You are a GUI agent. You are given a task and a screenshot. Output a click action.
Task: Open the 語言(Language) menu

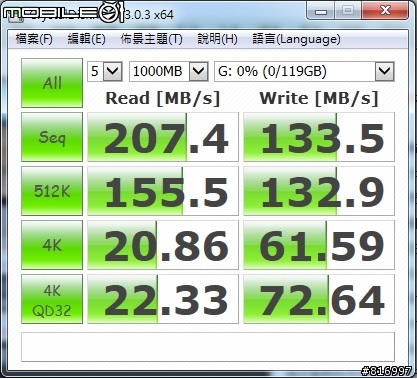point(296,39)
